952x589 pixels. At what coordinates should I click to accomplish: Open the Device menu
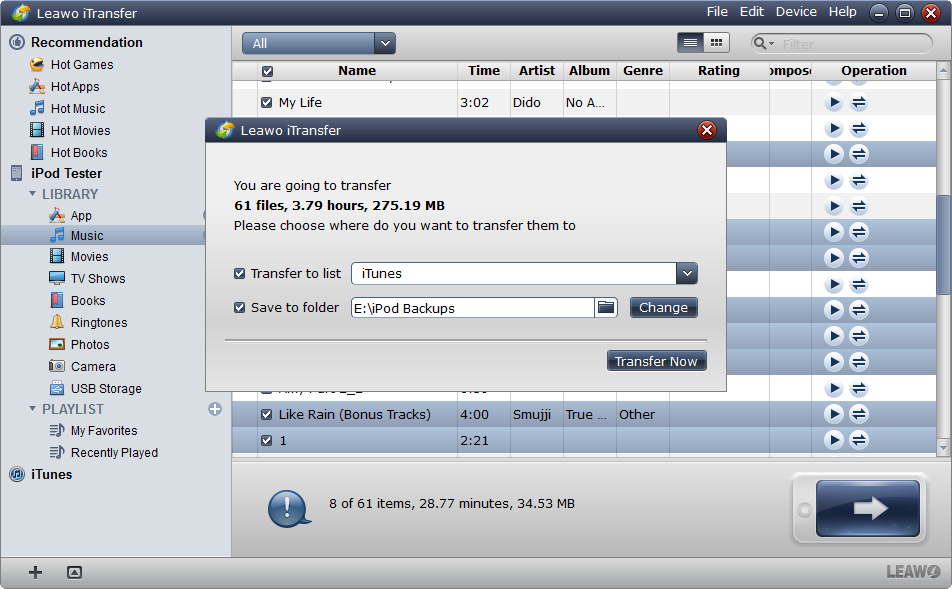point(796,12)
